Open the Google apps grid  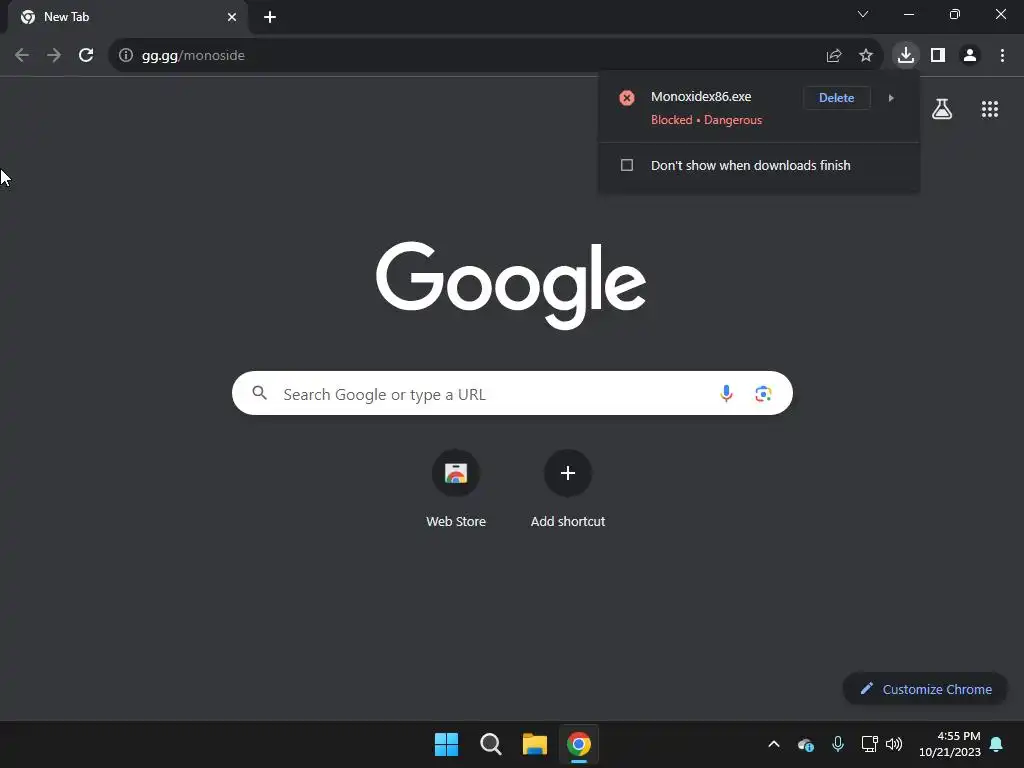pyautogui.click(x=990, y=109)
